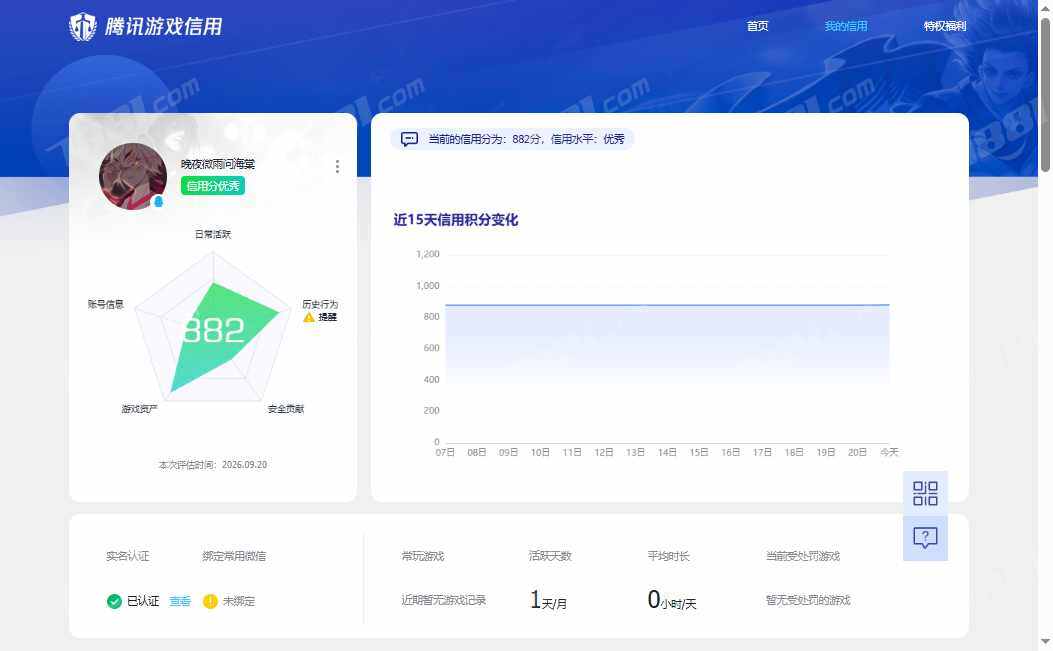
Task: Click the 07日 label on chart axis
Action: 445,452
